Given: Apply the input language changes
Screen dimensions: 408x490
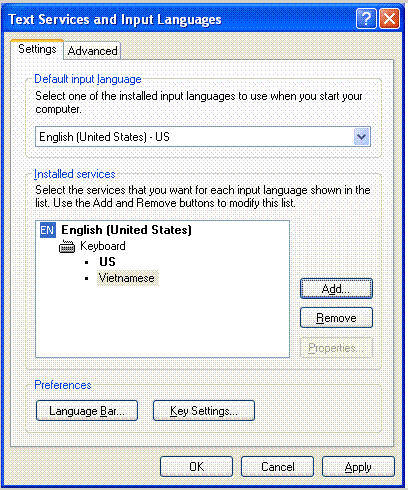Looking at the screenshot, I should tap(358, 467).
